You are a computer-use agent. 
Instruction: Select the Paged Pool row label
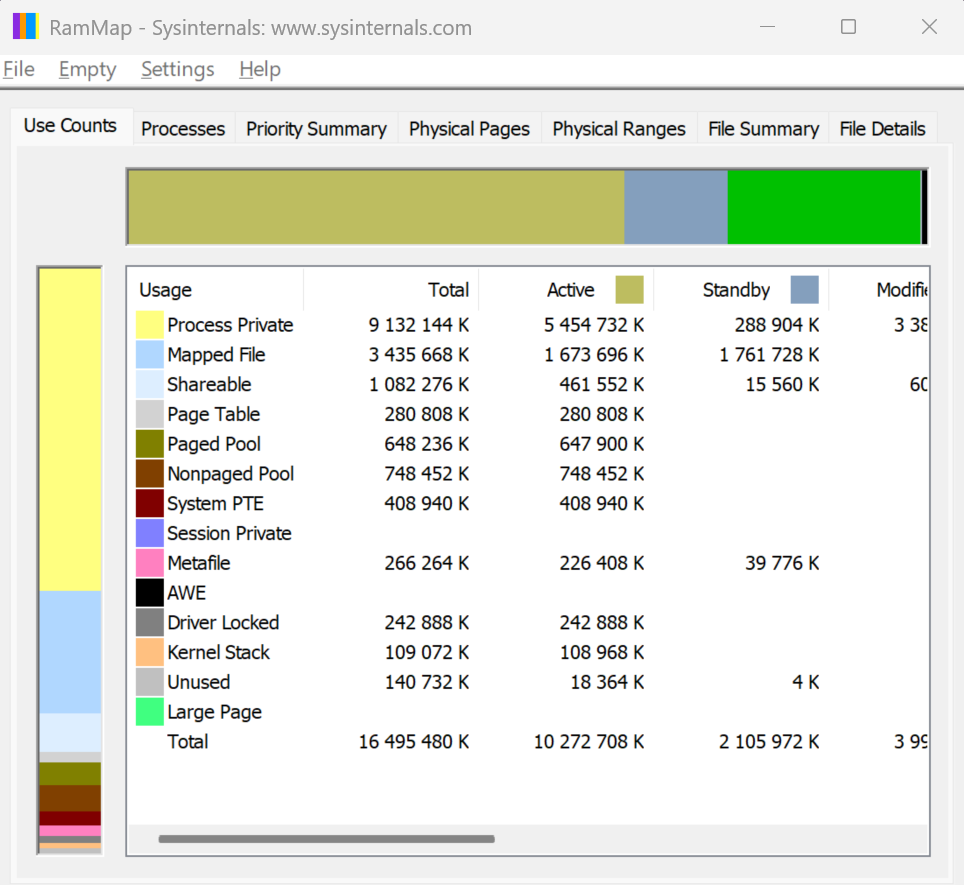pos(214,444)
